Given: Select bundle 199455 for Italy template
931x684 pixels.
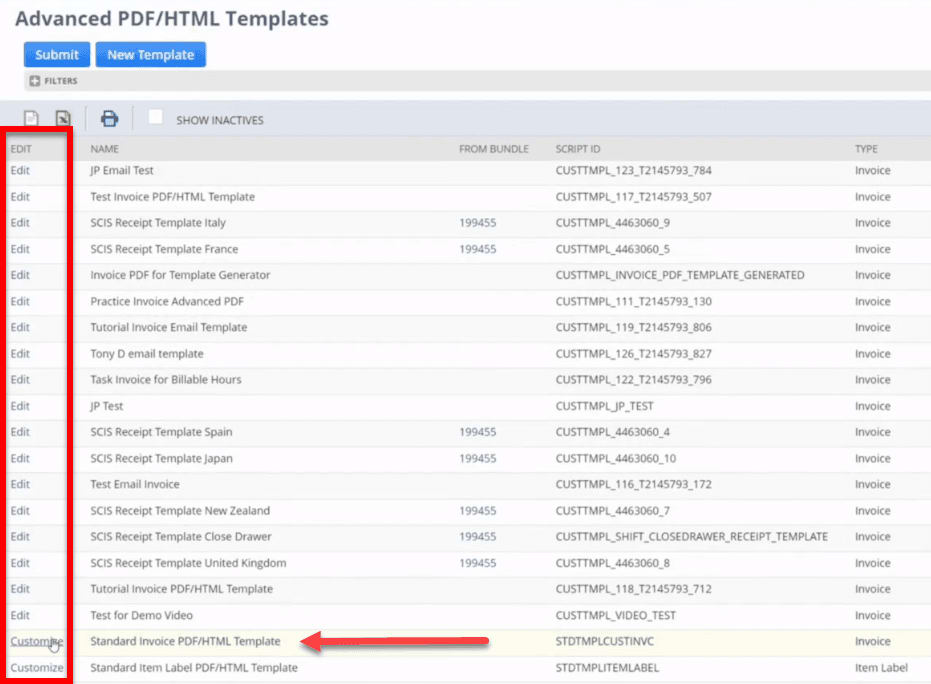Looking at the screenshot, I should coord(477,223).
